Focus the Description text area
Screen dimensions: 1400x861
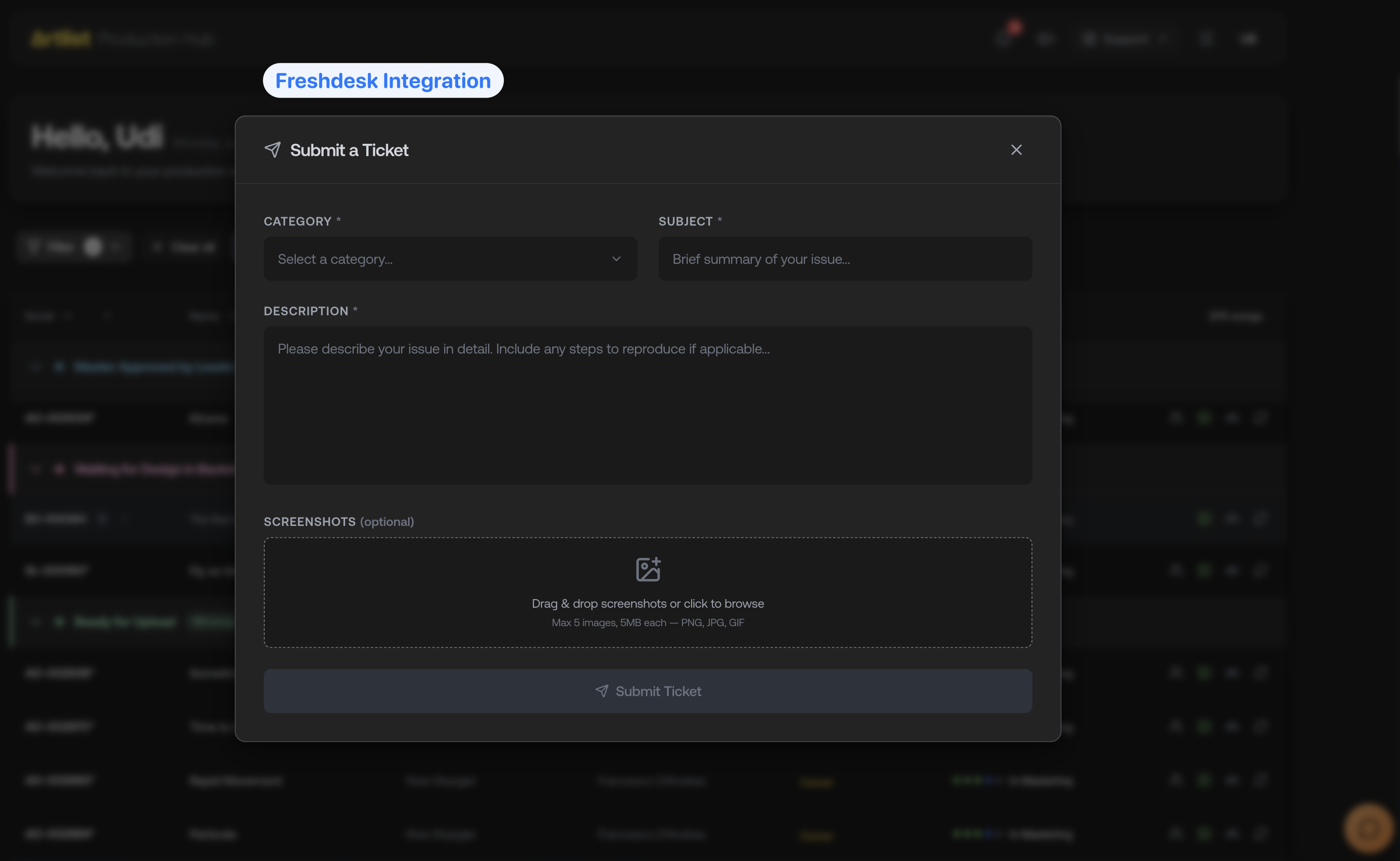pyautogui.click(x=647, y=405)
